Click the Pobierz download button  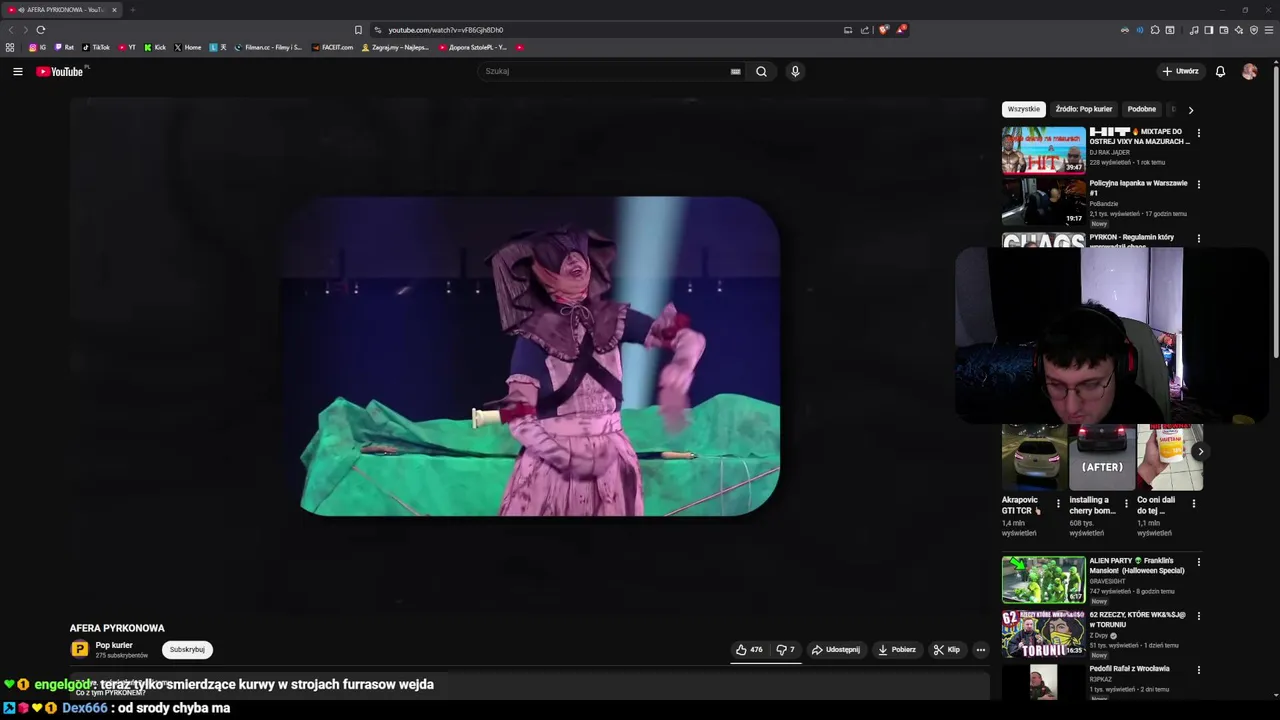pyautogui.click(x=897, y=649)
